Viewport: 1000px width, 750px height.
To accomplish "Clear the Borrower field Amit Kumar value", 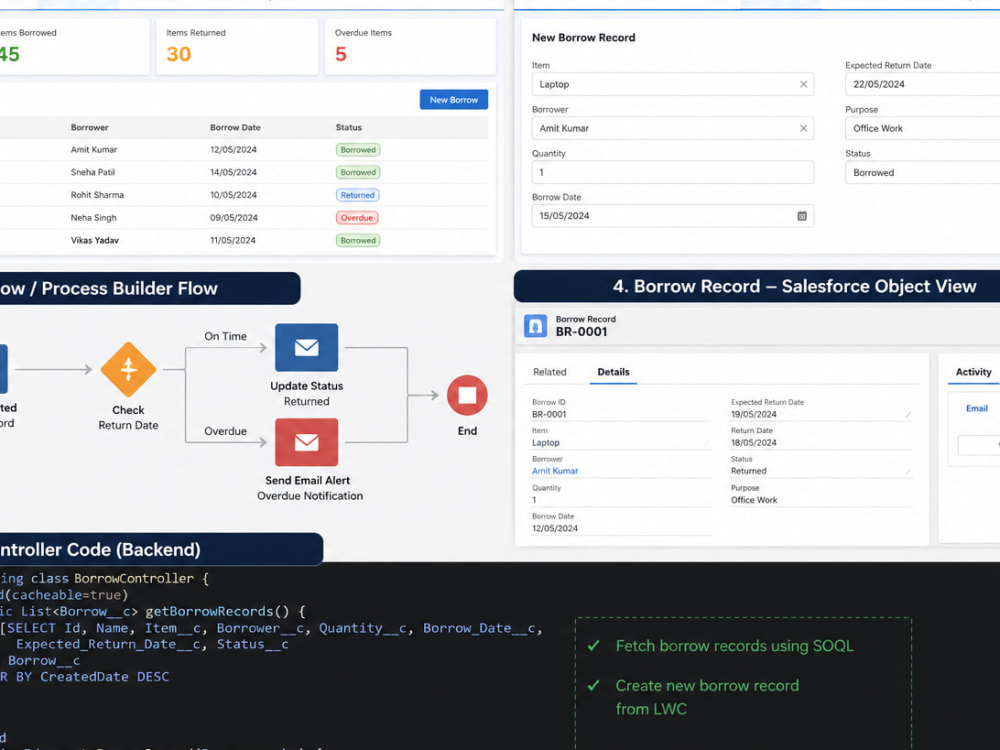I will [804, 128].
